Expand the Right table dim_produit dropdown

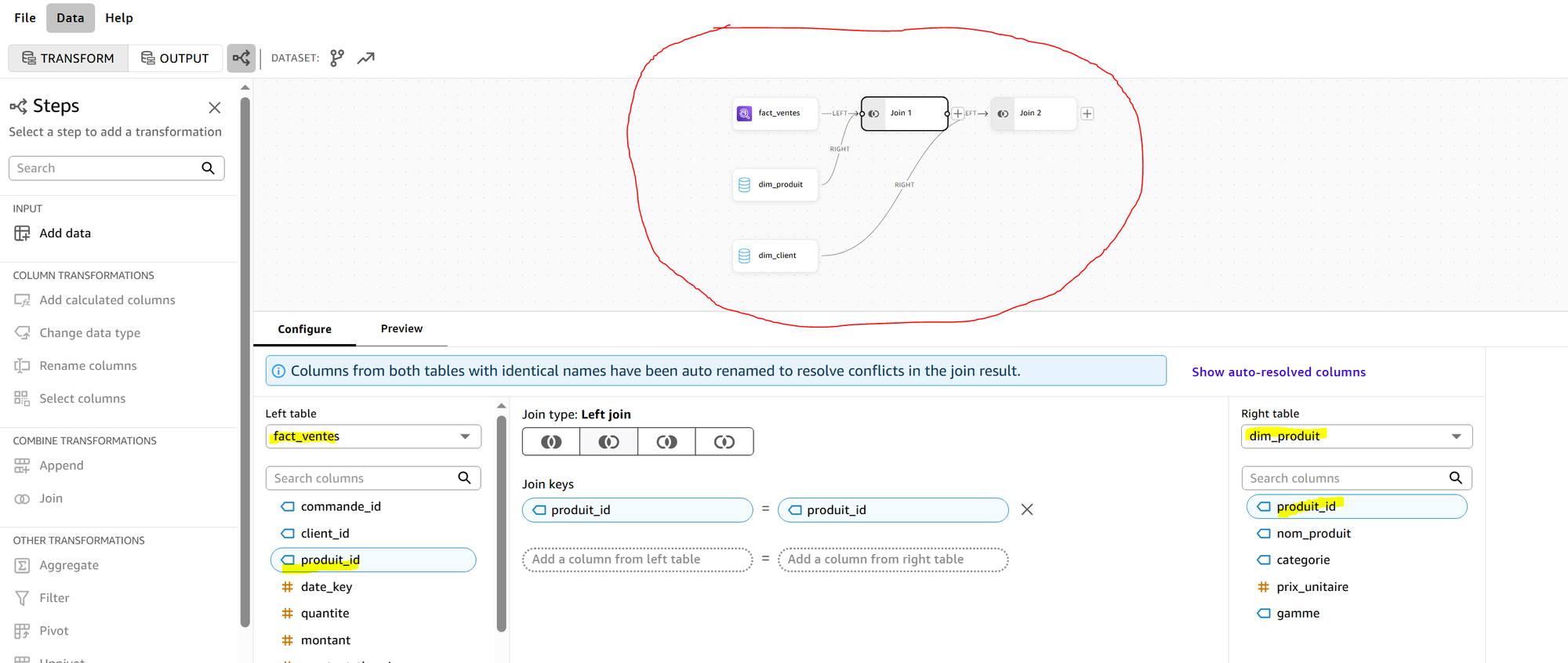click(1356, 437)
